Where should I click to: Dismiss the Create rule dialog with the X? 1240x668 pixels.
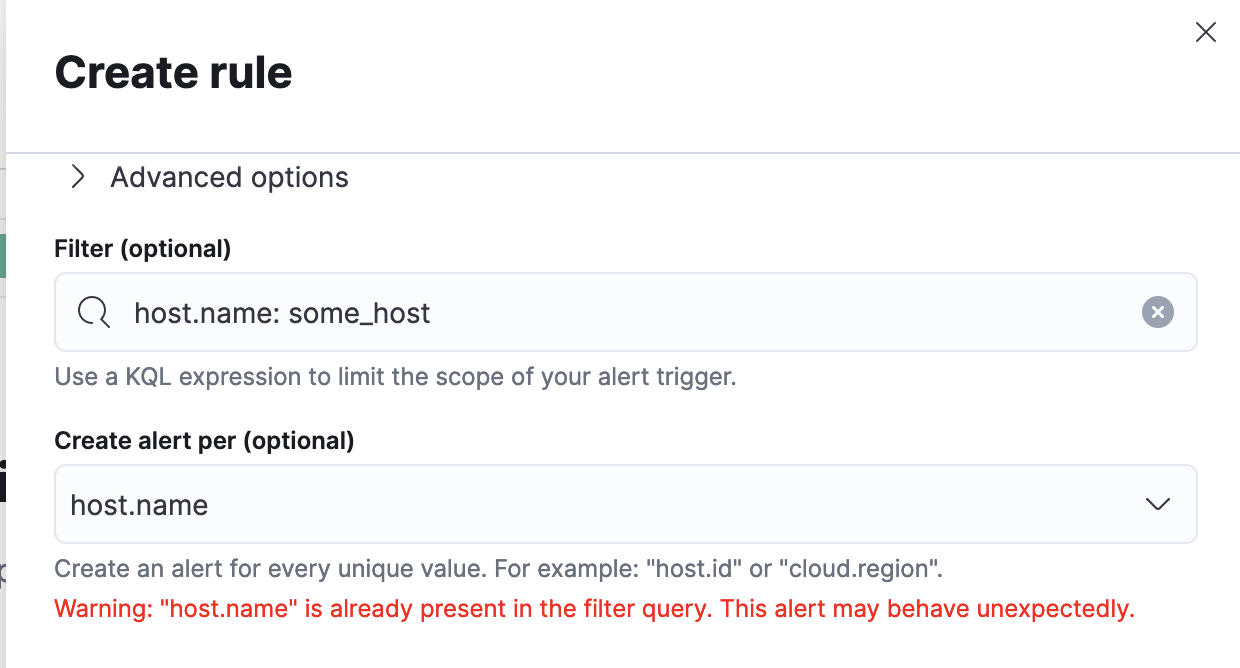click(x=1205, y=32)
